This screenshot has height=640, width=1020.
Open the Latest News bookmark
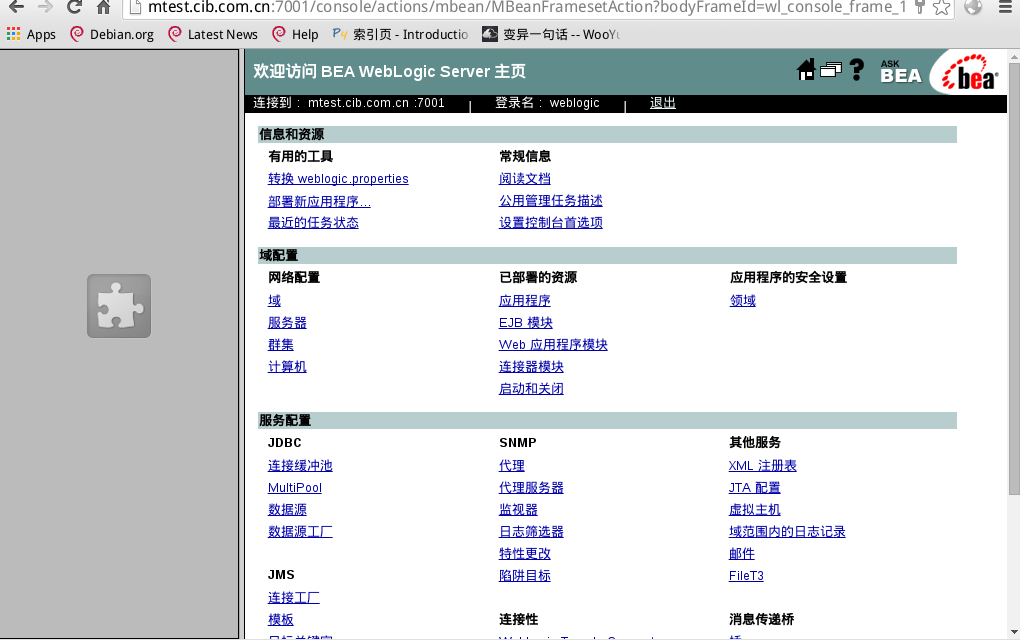click(x=213, y=34)
